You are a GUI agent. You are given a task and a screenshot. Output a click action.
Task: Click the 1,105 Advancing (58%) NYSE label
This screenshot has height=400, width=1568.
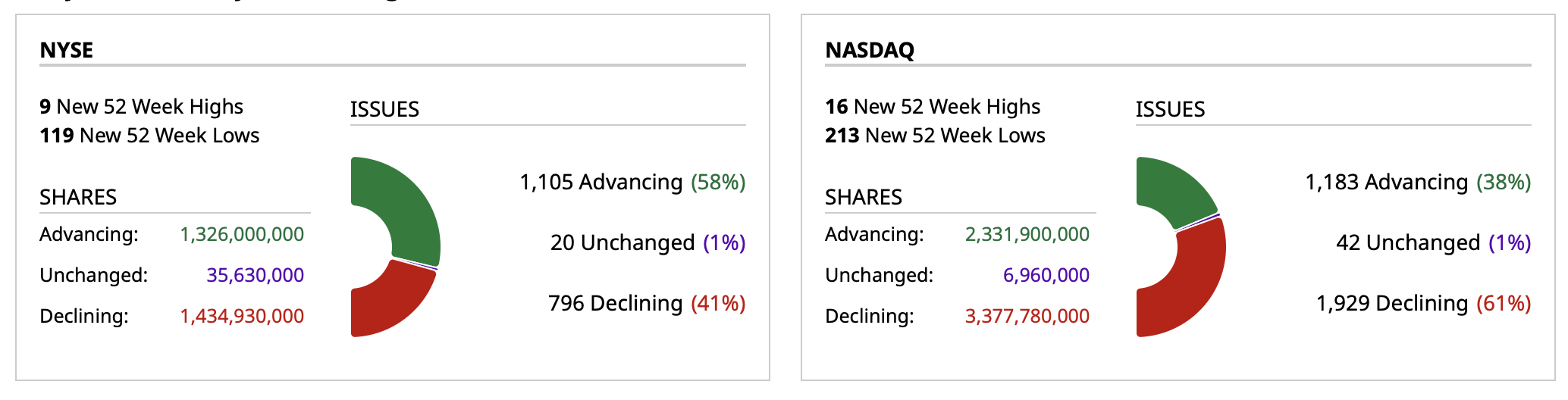tap(632, 183)
